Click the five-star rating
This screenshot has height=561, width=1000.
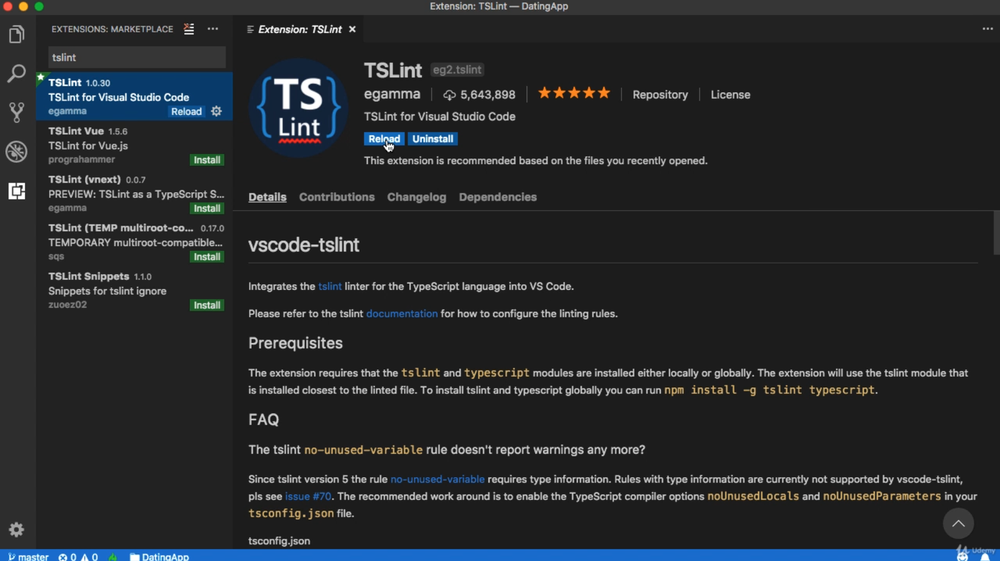pyautogui.click(x=574, y=94)
